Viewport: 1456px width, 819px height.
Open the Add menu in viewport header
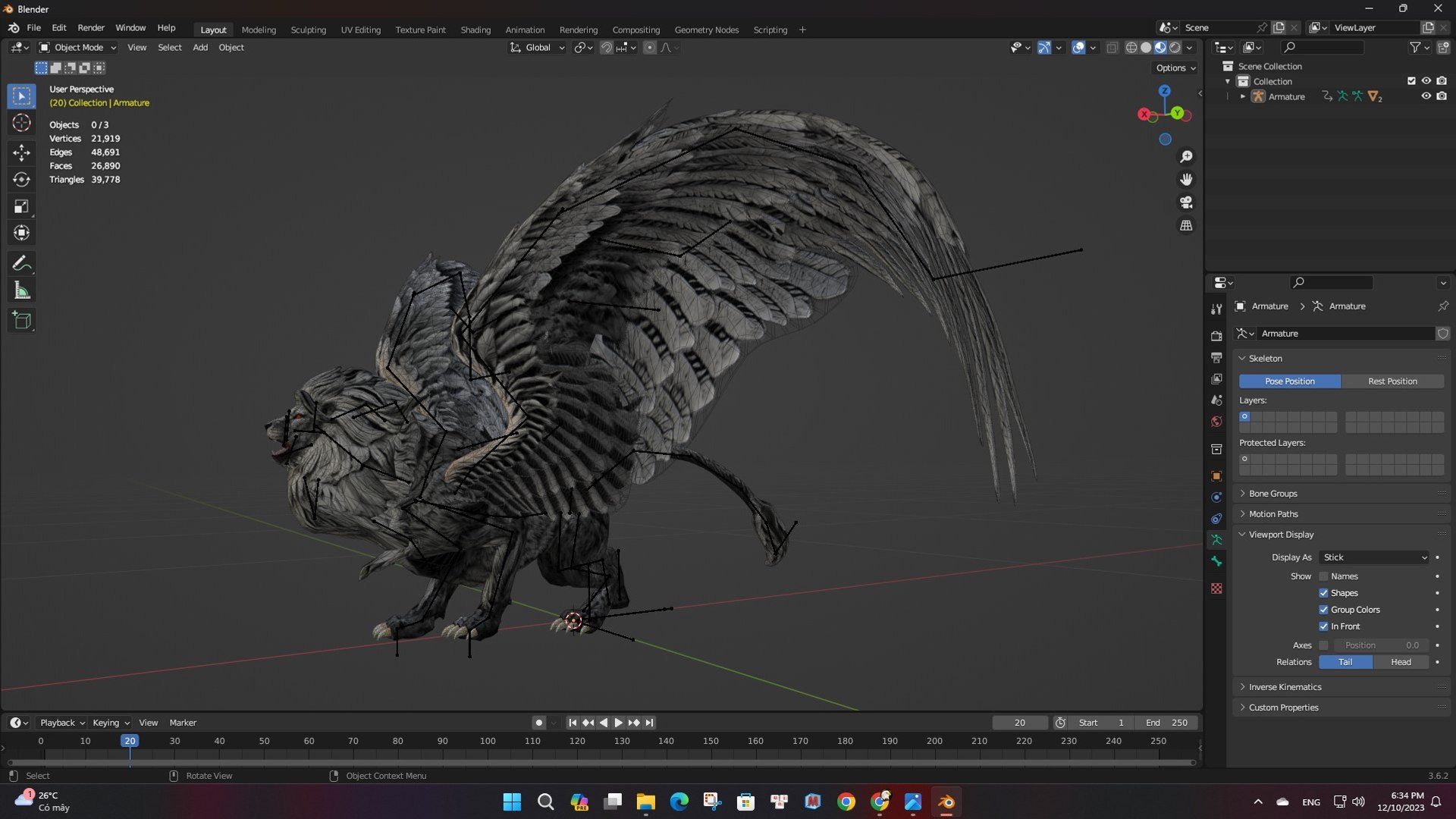click(200, 47)
